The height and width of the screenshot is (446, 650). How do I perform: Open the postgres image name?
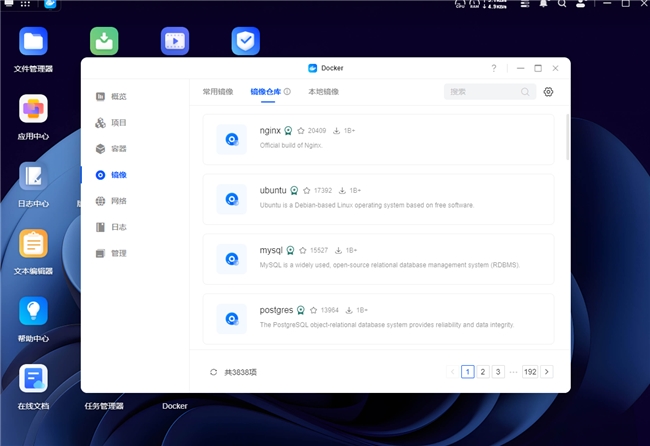(x=276, y=310)
